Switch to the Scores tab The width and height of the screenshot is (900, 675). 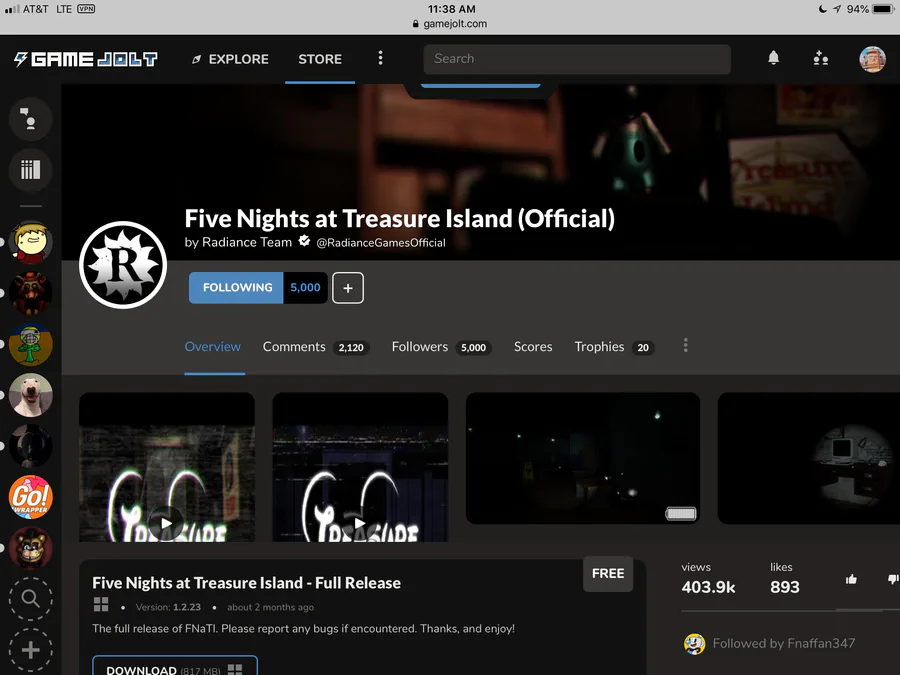click(533, 347)
